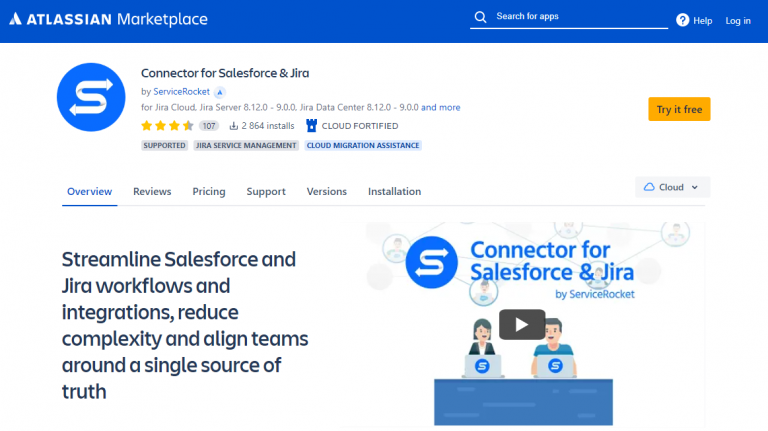The height and width of the screenshot is (431, 768).
Task: Click the installs download icon
Action: click(x=234, y=126)
